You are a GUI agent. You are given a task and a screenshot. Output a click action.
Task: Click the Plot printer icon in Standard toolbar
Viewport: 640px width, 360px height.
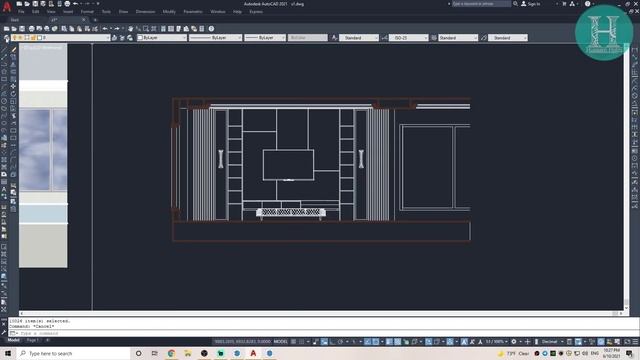(x=31, y=29)
